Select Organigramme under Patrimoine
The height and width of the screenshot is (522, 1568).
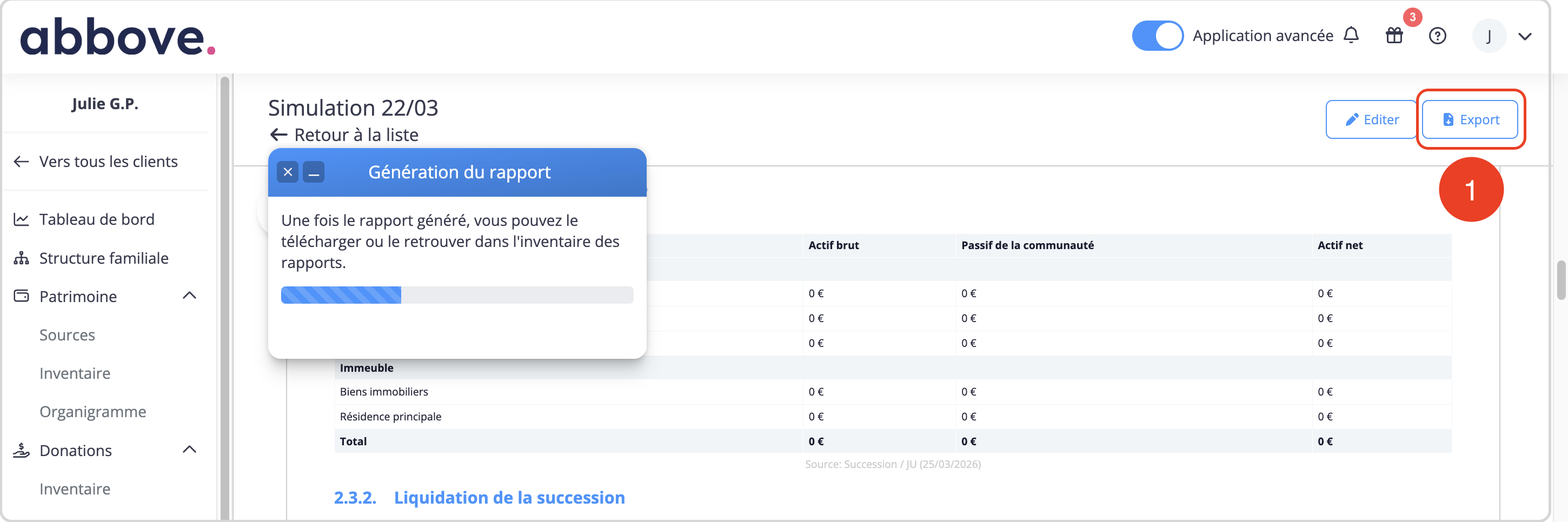(92, 411)
